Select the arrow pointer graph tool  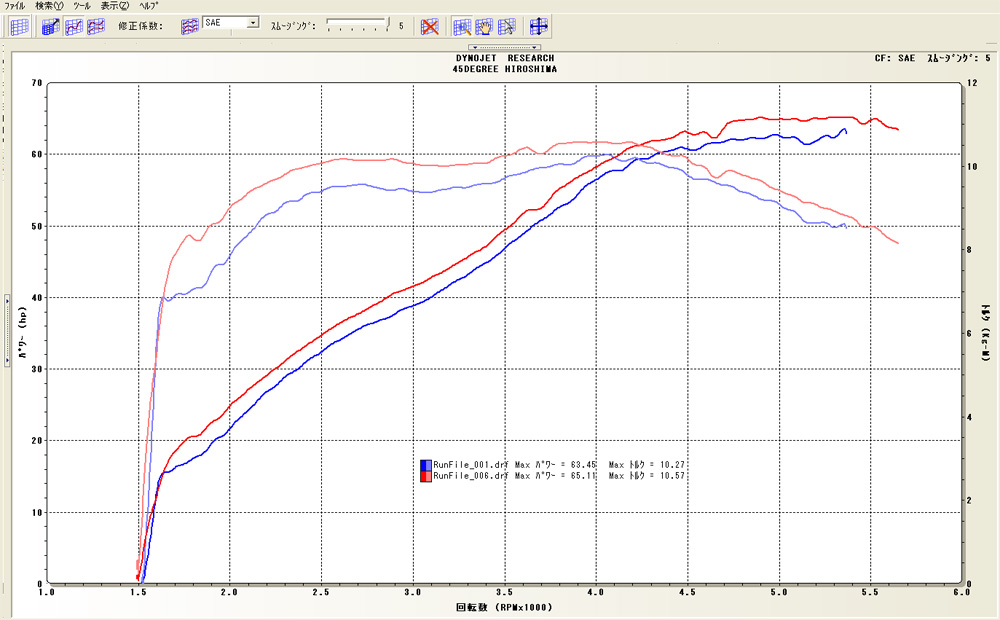point(507,27)
